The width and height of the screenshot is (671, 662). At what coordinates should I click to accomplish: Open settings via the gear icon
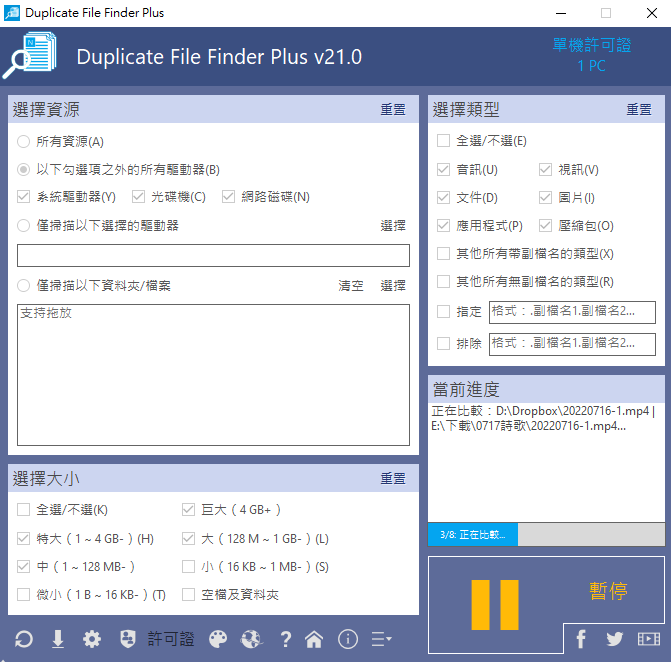point(92,639)
